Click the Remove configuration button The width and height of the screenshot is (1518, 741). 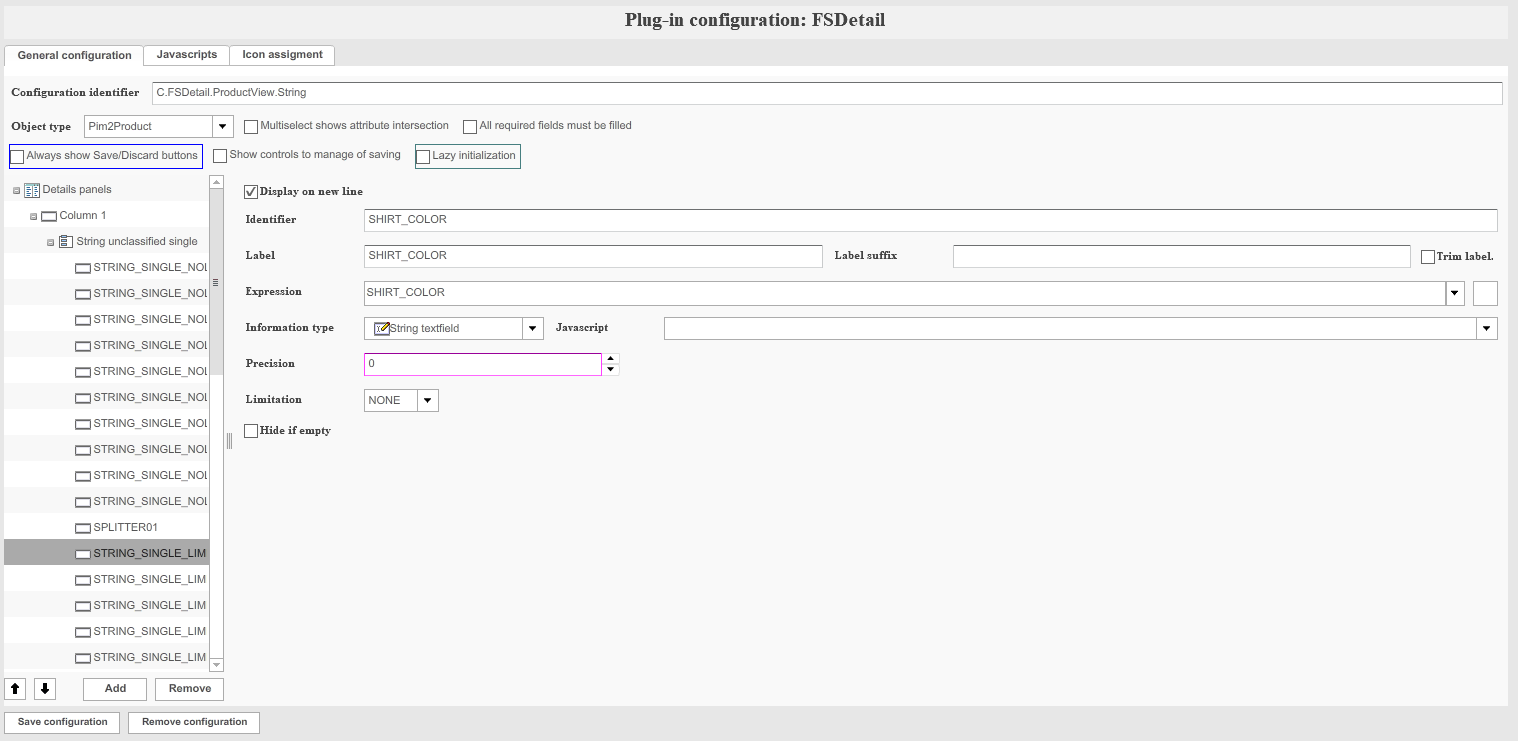tap(194, 722)
